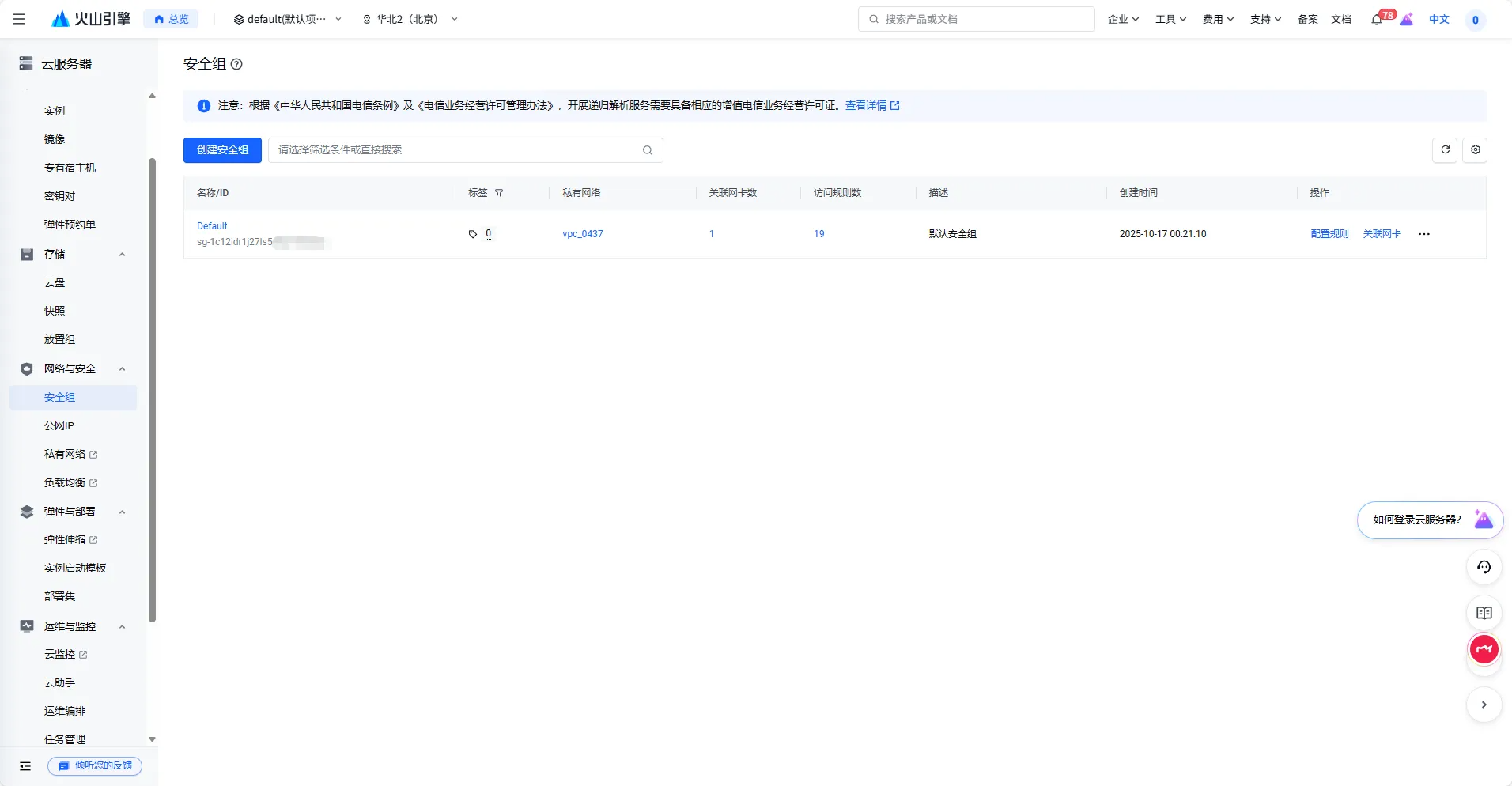Click the help icon beside 安全组 title
Screen dimensions: 1512x786
pos(236,64)
